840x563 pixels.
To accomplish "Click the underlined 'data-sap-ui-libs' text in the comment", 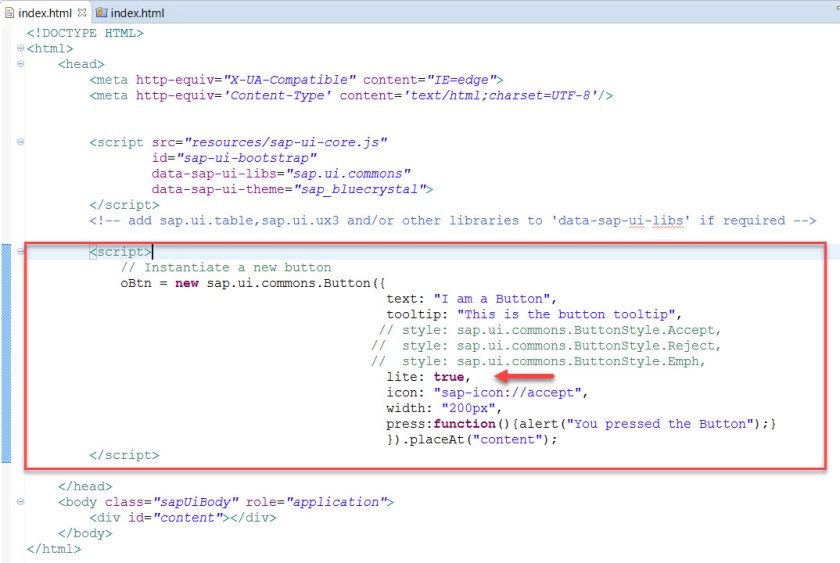I will click(x=621, y=220).
